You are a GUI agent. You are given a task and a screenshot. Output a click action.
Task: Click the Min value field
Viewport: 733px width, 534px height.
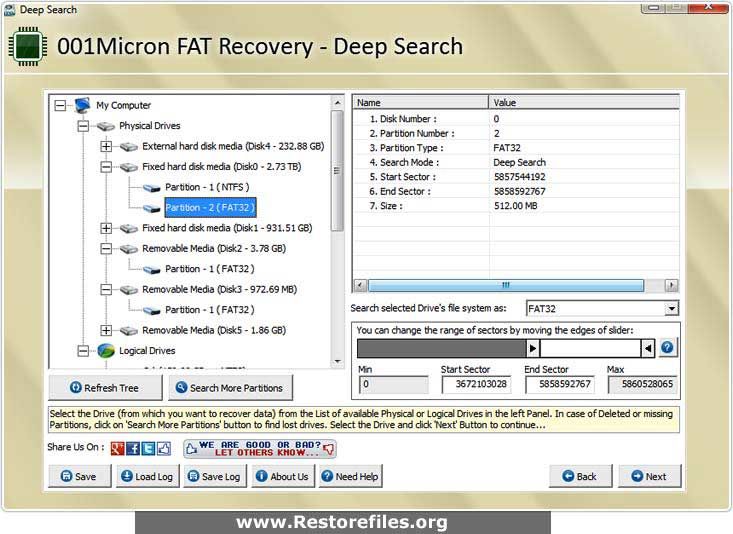coord(393,384)
